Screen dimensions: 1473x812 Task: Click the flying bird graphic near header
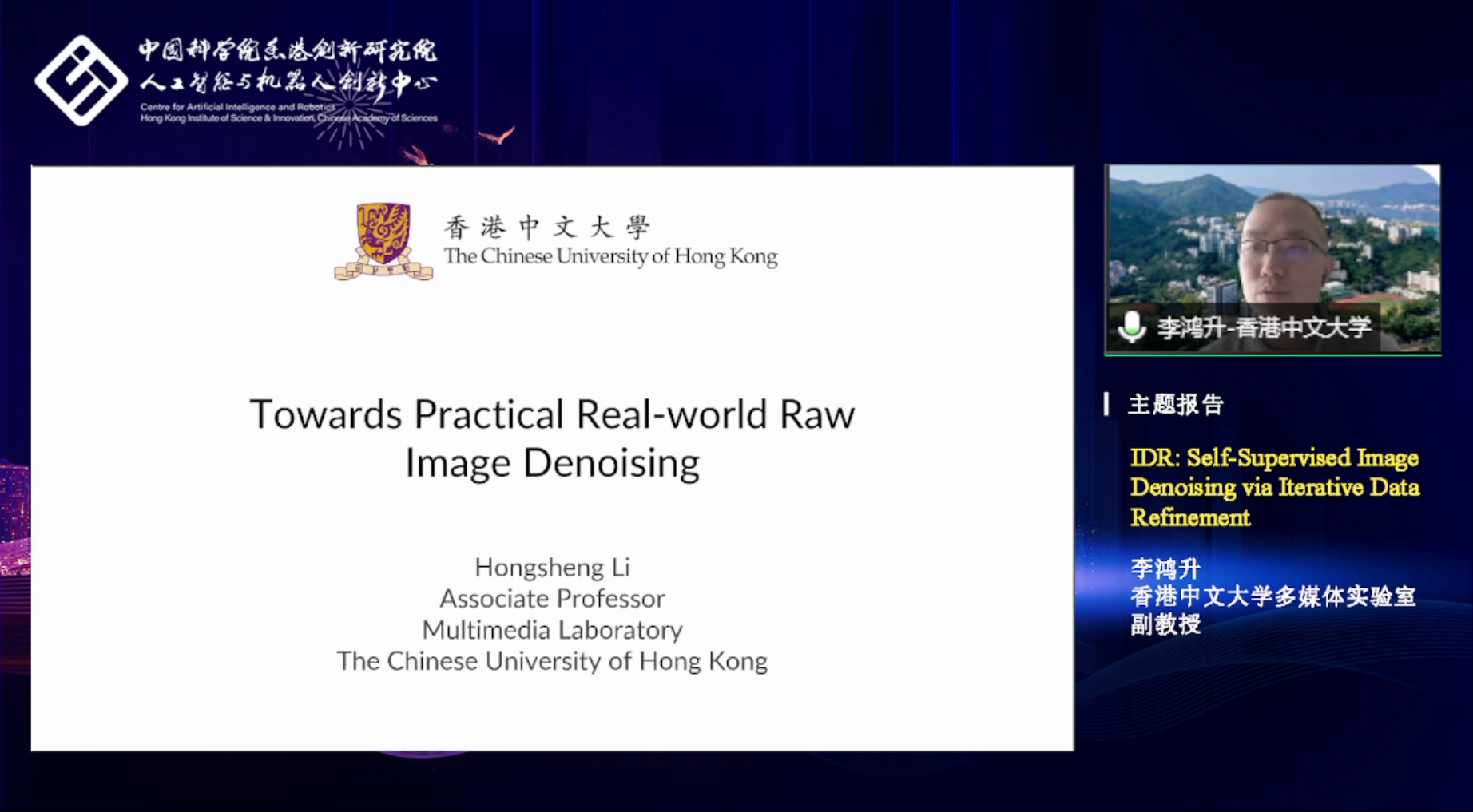click(x=497, y=136)
